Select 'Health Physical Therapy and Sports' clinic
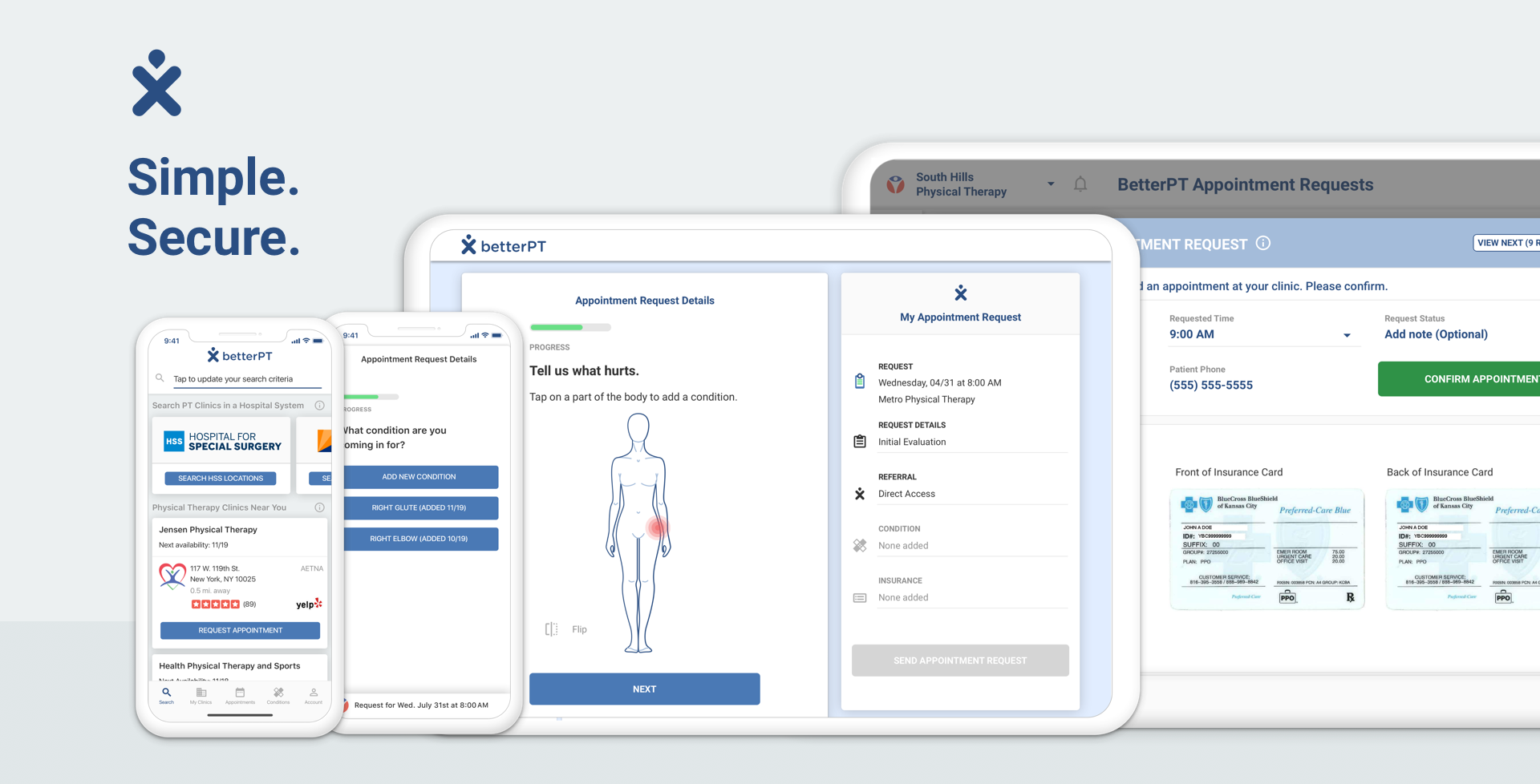The height and width of the screenshot is (784, 1540). coord(229,666)
